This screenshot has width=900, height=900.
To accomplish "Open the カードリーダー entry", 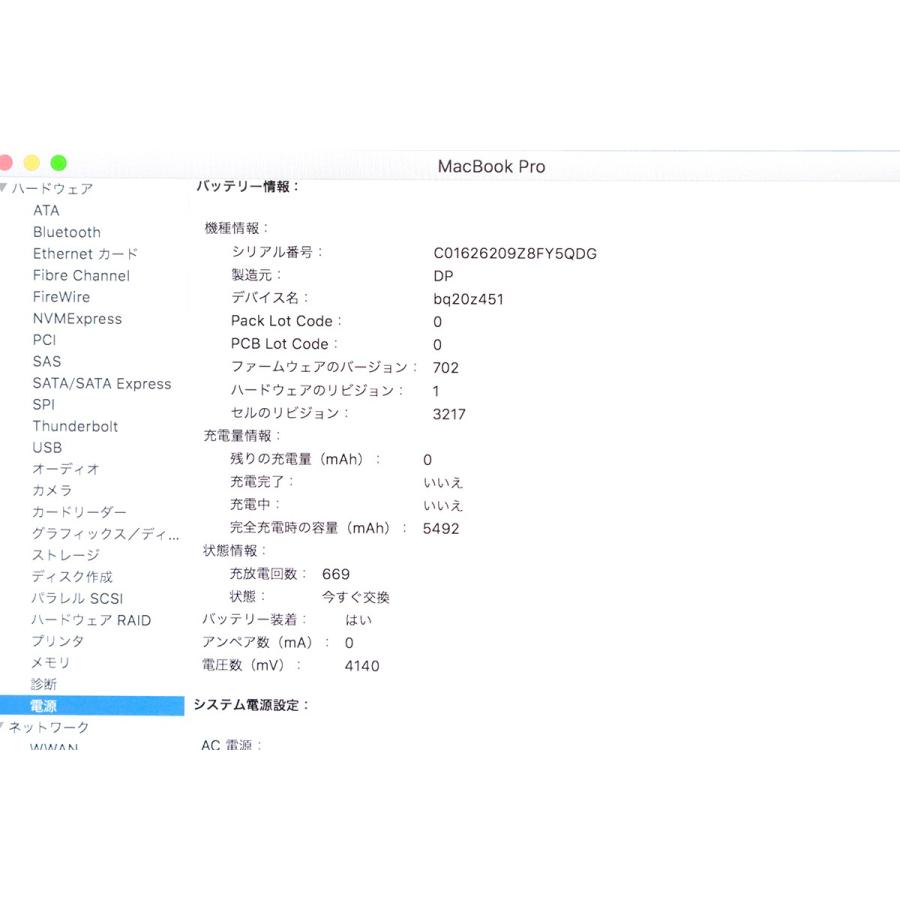I will coord(79,512).
